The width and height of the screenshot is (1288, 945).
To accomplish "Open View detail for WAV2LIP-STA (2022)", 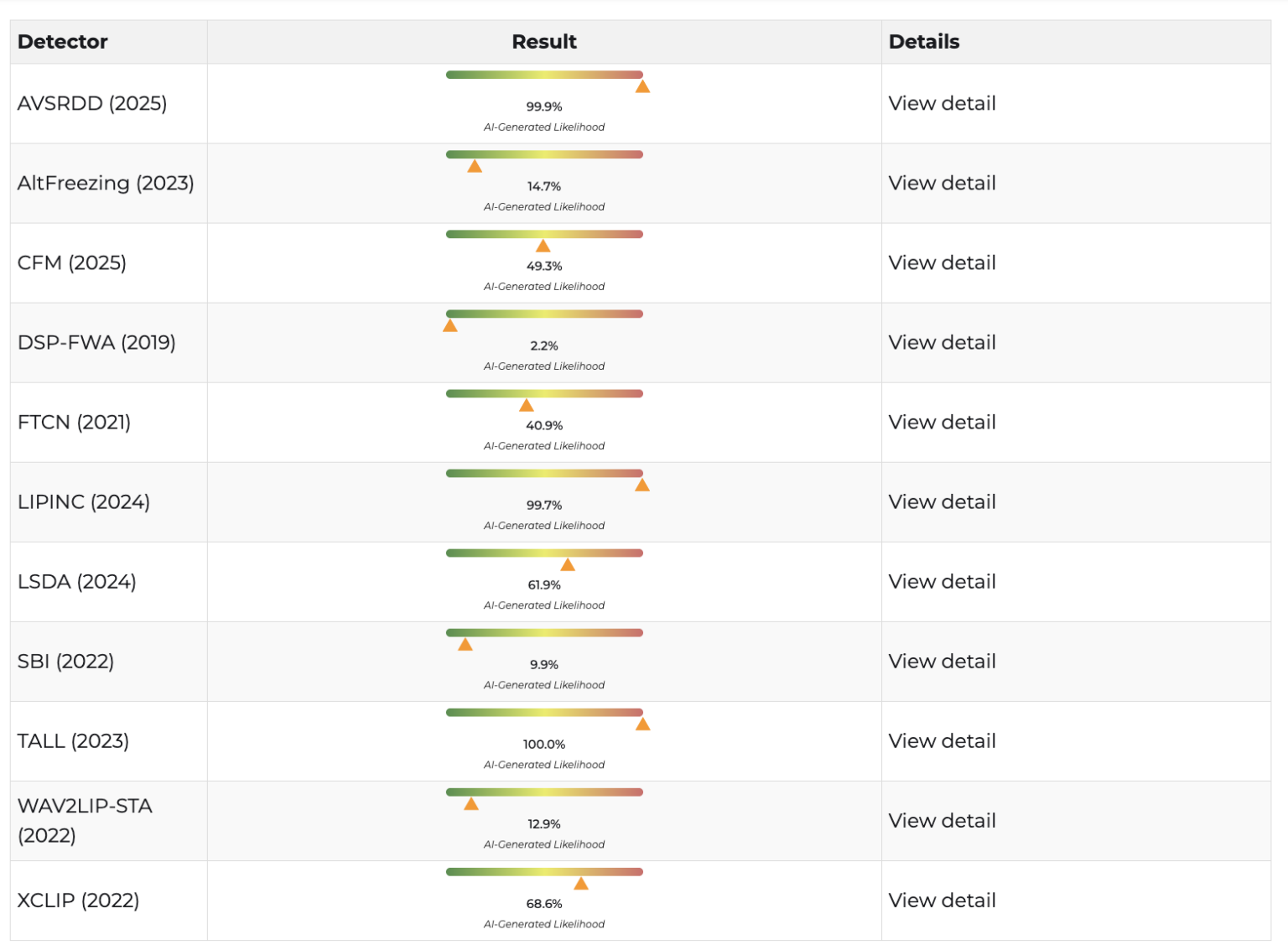I will pos(942,821).
